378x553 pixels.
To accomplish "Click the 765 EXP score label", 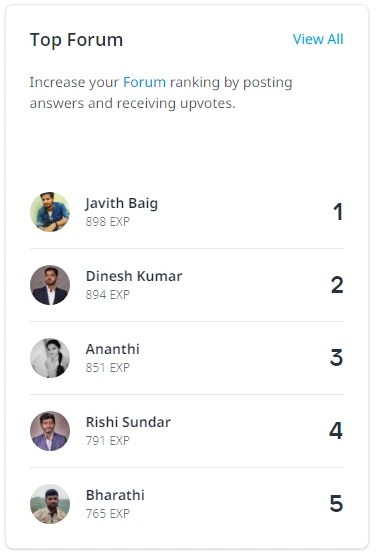I will pyautogui.click(x=108, y=514).
